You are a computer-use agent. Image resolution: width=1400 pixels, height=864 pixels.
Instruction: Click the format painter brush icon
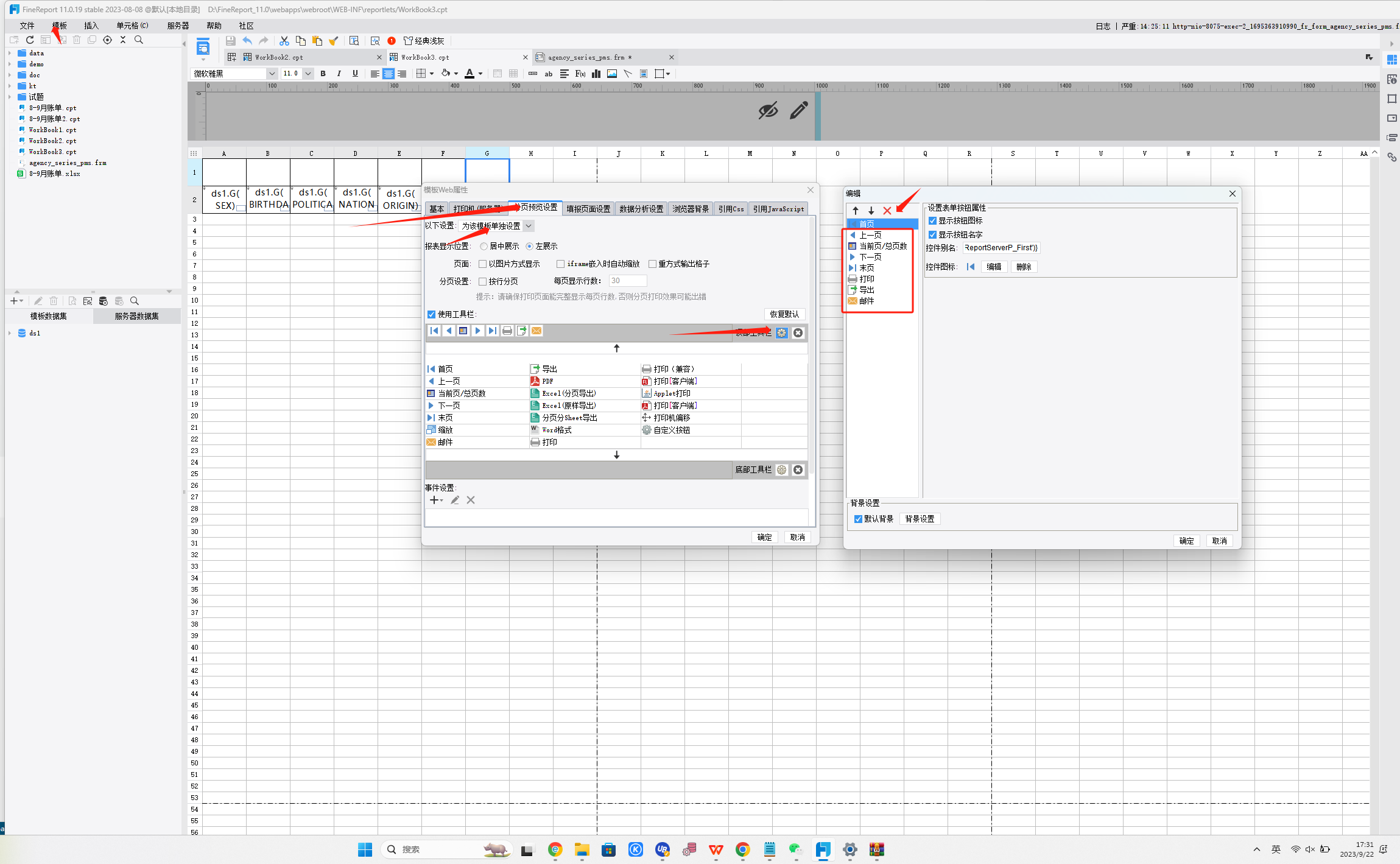(333, 41)
